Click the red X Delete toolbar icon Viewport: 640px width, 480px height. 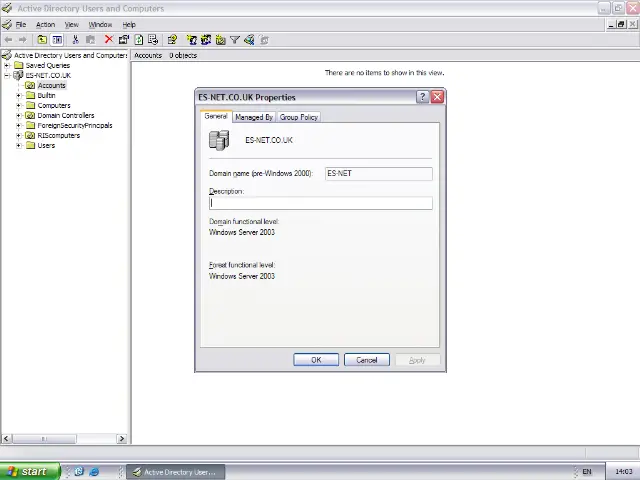109,40
